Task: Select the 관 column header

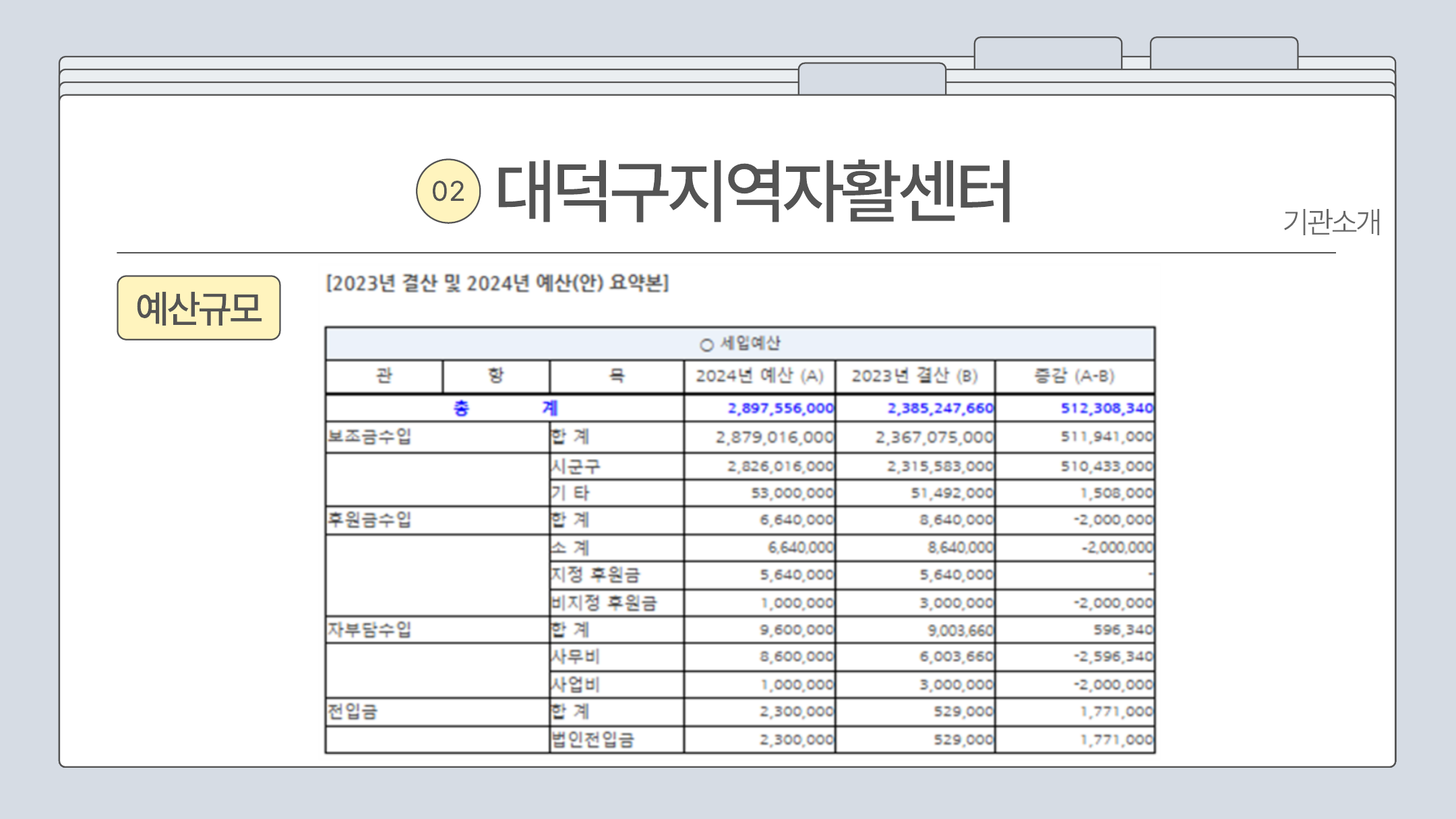Action: [384, 376]
